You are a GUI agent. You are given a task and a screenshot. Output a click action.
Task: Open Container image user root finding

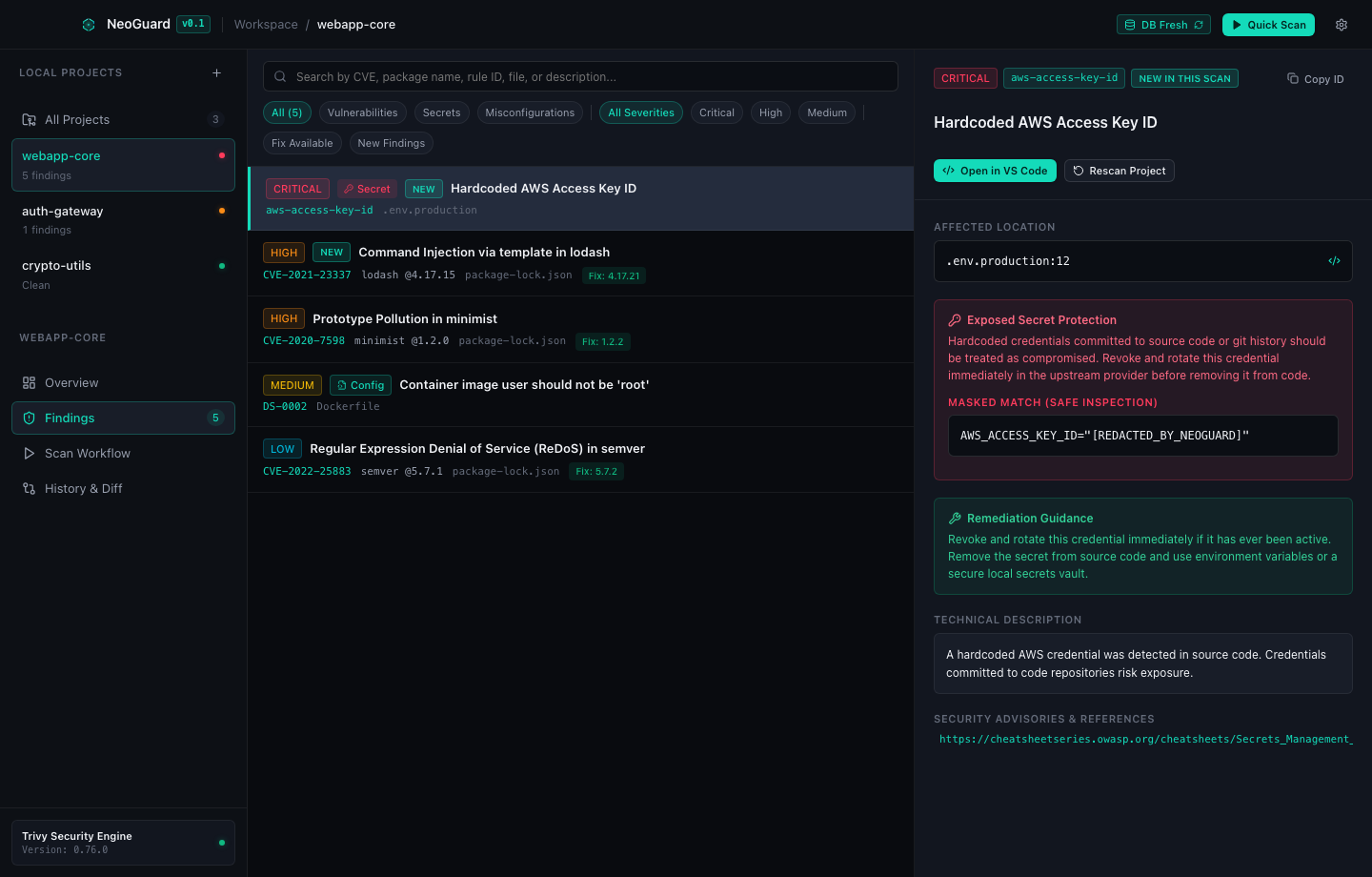pyautogui.click(x=581, y=395)
